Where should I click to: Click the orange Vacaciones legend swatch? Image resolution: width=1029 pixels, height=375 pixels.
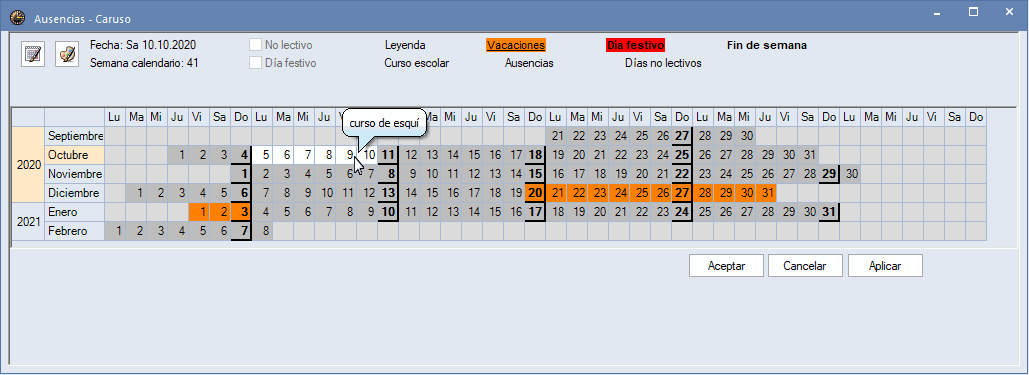516,45
